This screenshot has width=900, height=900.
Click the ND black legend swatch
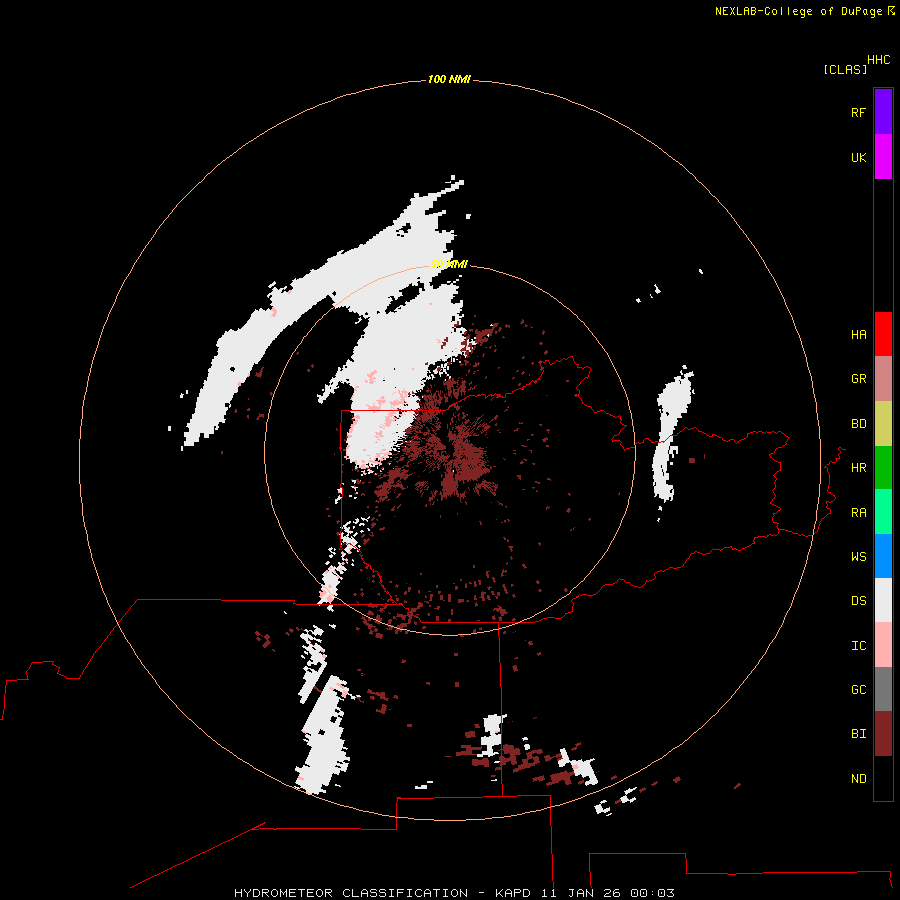click(883, 778)
